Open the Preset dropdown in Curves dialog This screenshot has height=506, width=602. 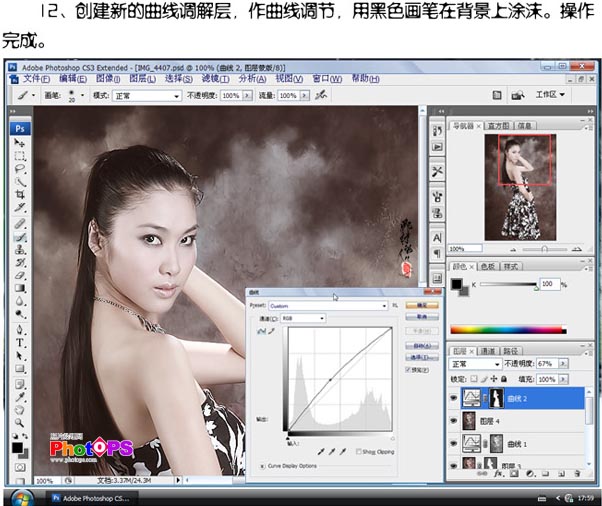click(x=328, y=305)
